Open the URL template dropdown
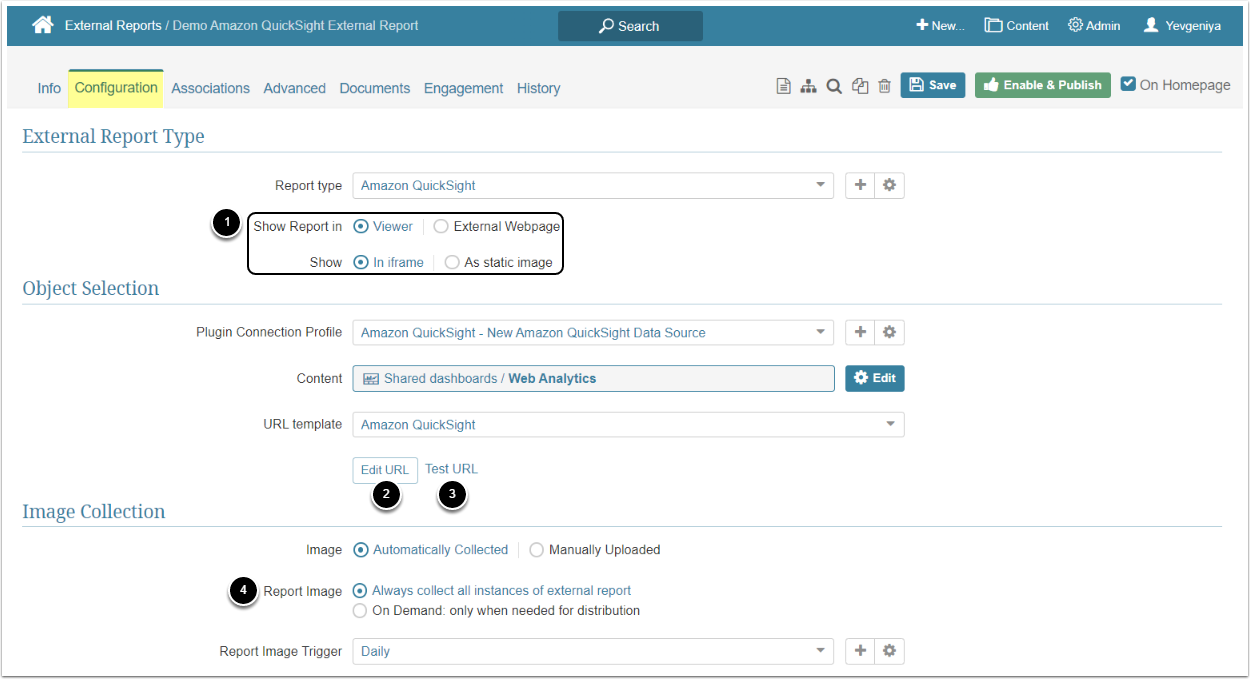 [628, 424]
